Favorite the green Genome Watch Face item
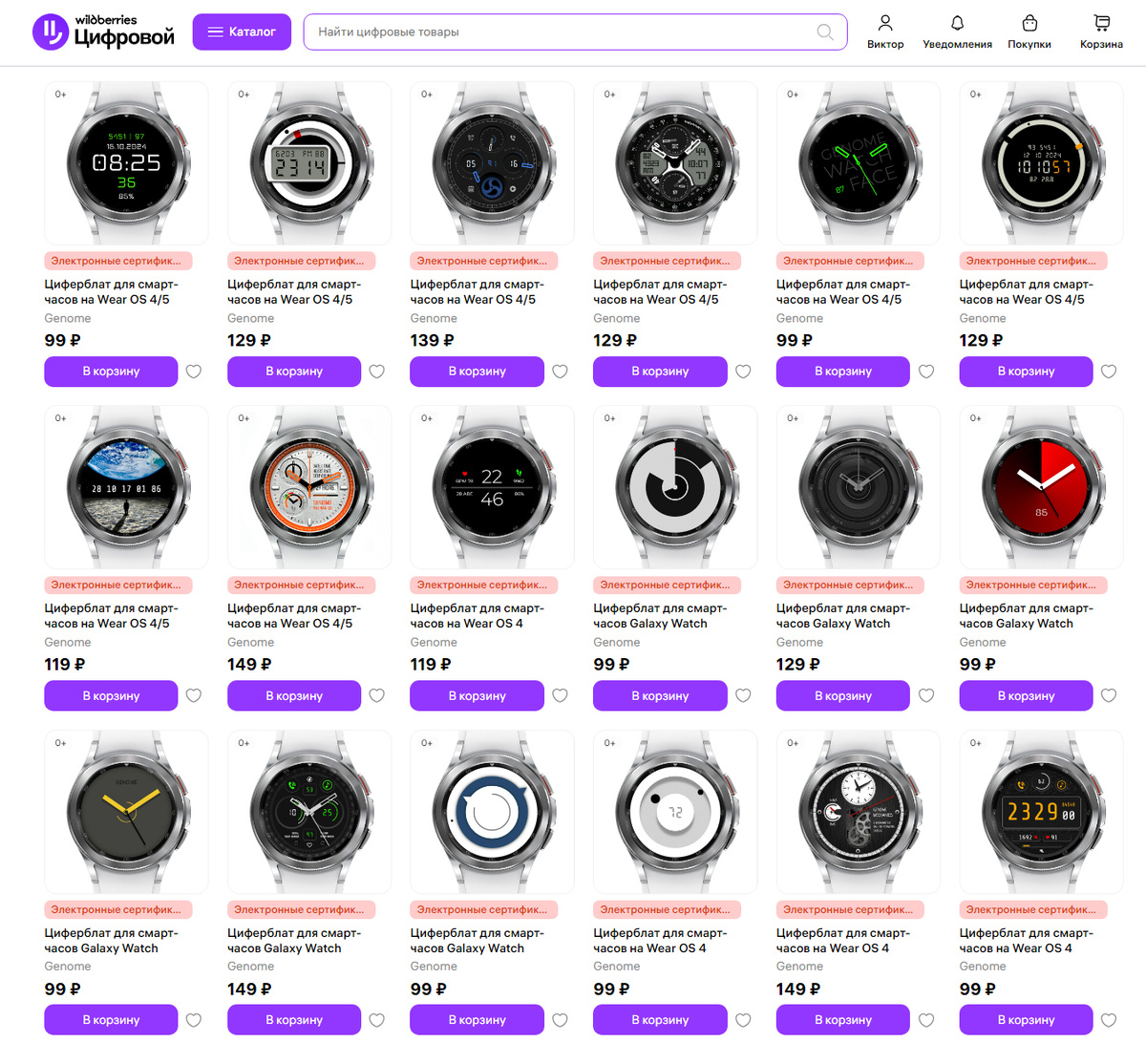 (x=926, y=372)
